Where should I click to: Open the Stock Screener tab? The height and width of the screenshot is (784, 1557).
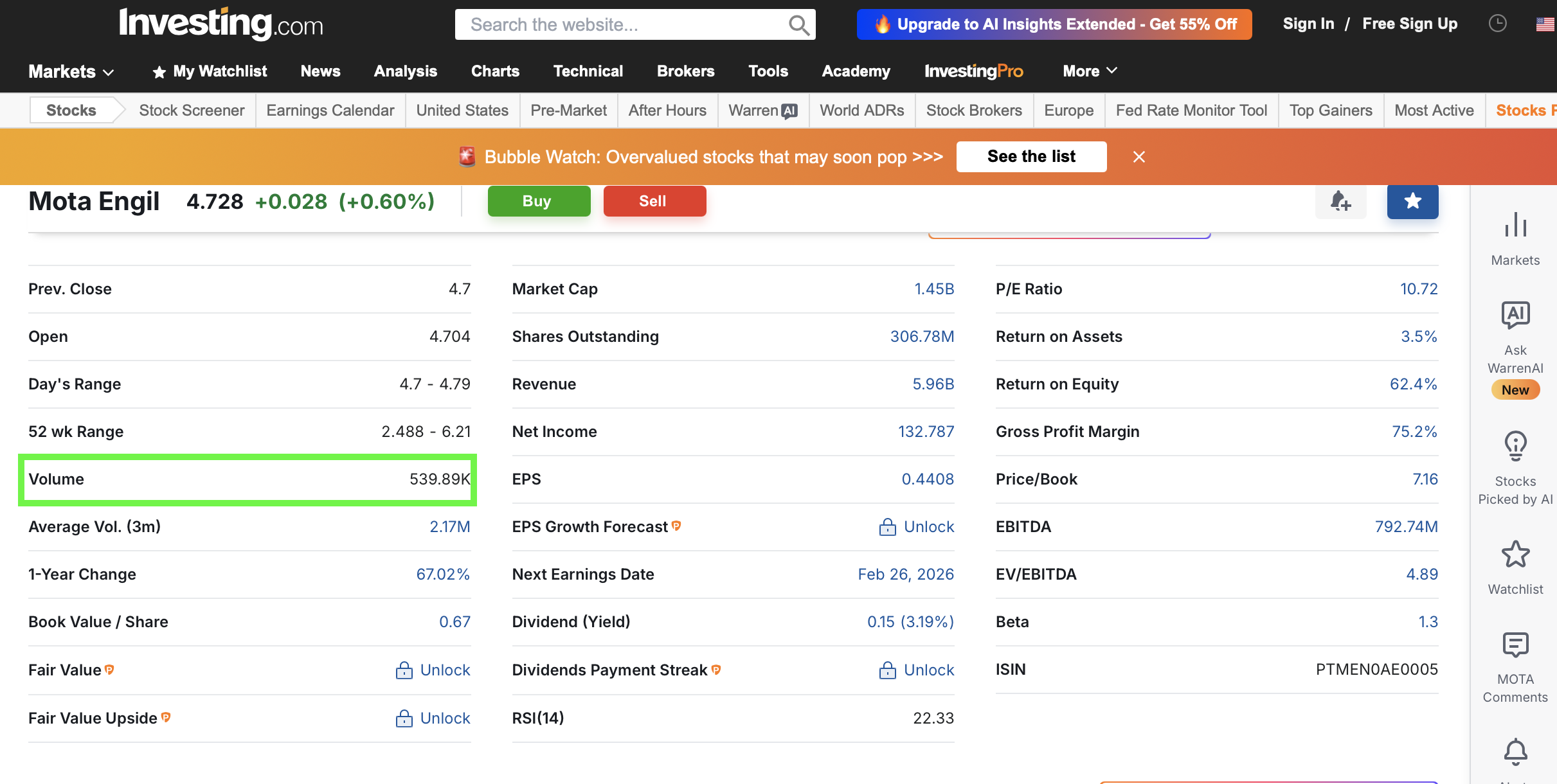pos(192,111)
